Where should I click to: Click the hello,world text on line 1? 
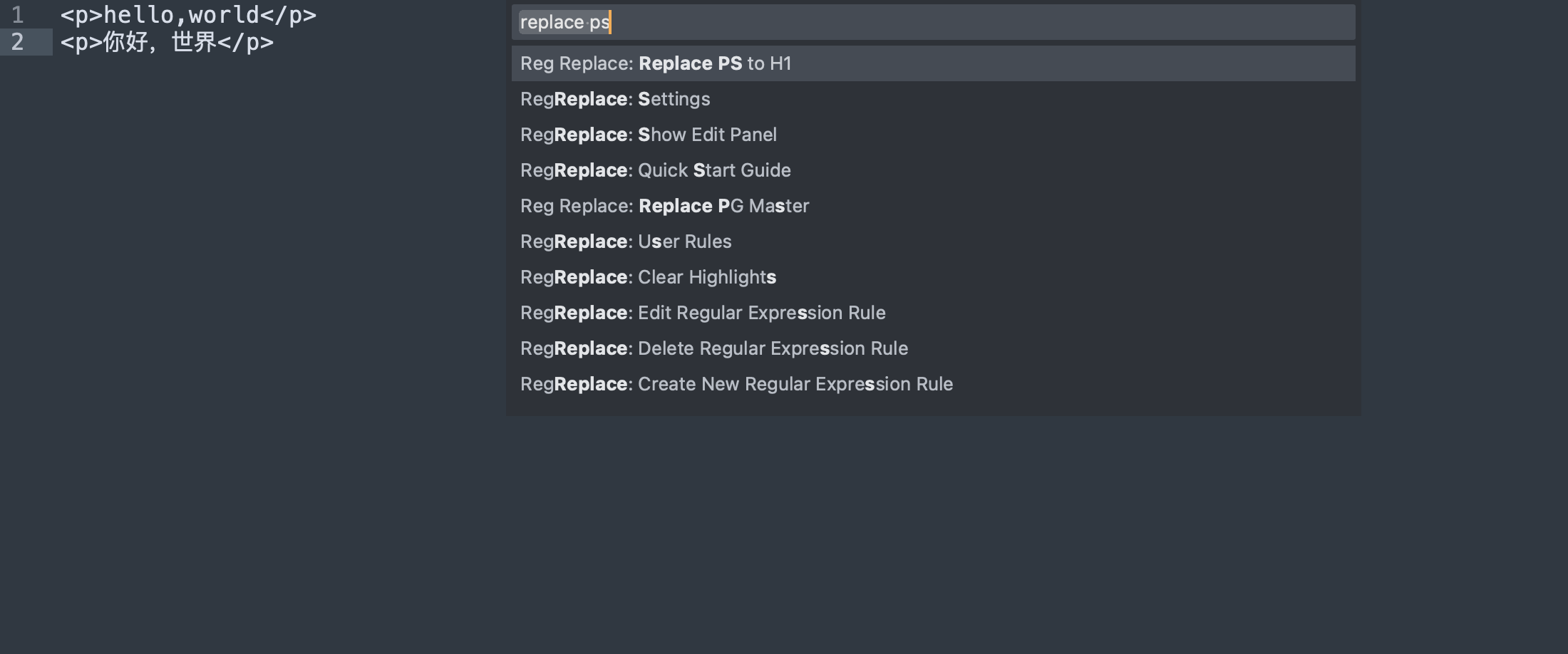pyautogui.click(x=181, y=15)
